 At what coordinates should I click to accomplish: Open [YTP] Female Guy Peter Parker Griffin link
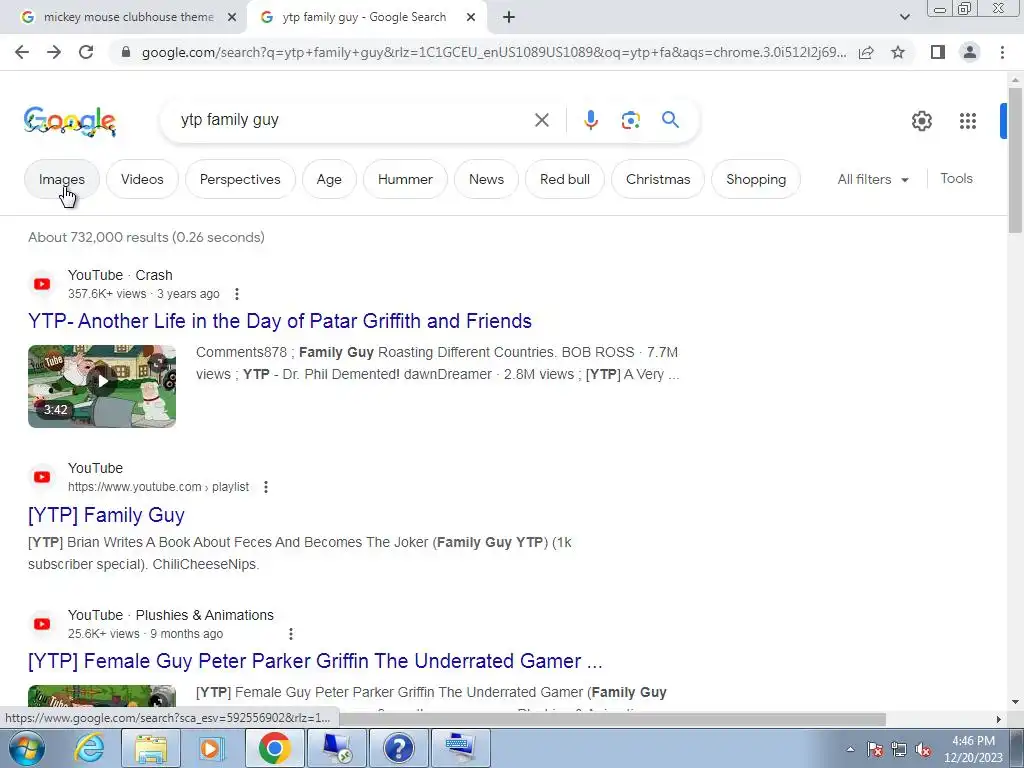315,661
